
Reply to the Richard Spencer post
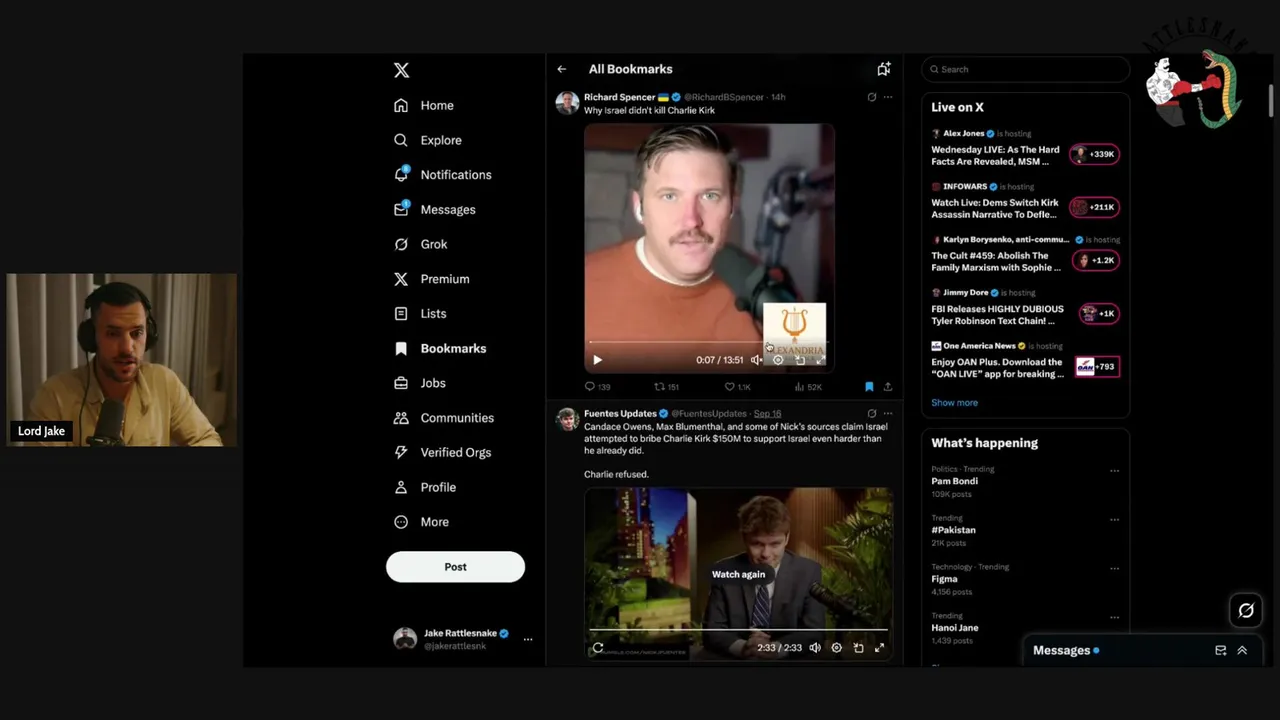pyautogui.click(x=597, y=387)
